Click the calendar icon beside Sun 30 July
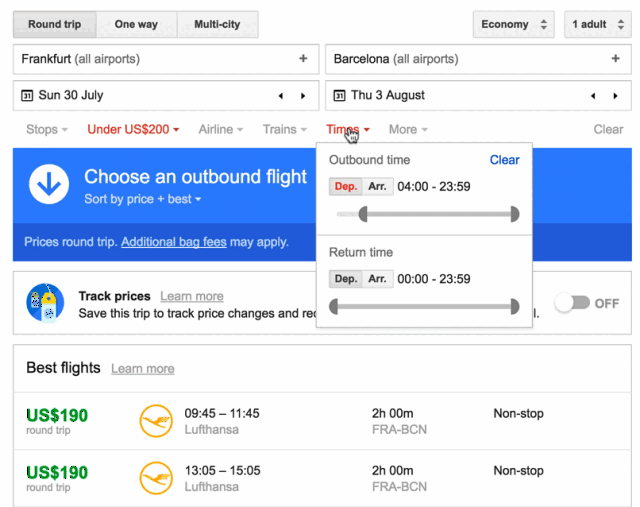The width and height of the screenshot is (640, 507). pos(27,96)
